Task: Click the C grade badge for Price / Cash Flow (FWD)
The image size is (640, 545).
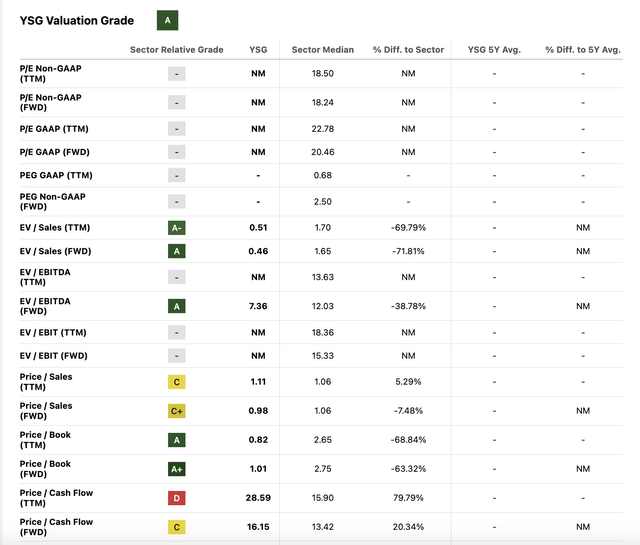Action: [177, 527]
